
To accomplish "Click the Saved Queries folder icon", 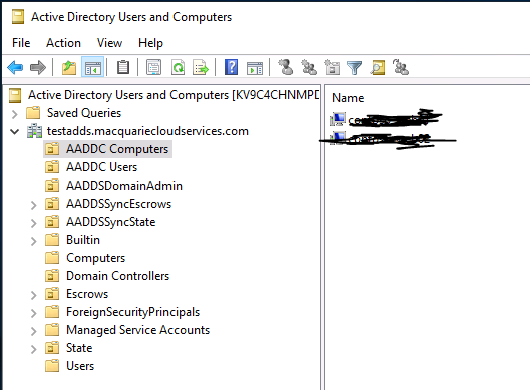I will [33, 113].
